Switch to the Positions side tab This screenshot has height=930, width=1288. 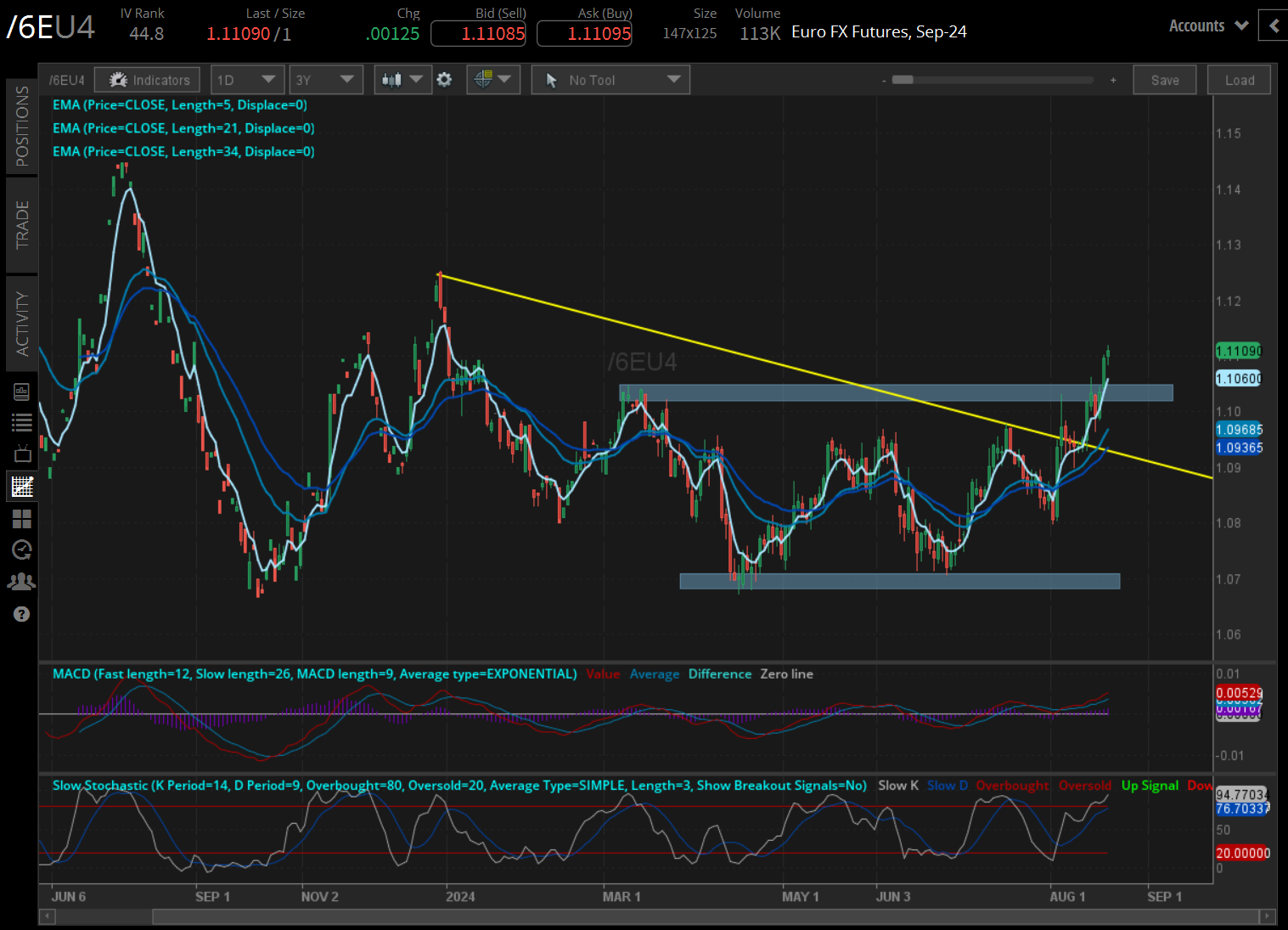coord(22,126)
